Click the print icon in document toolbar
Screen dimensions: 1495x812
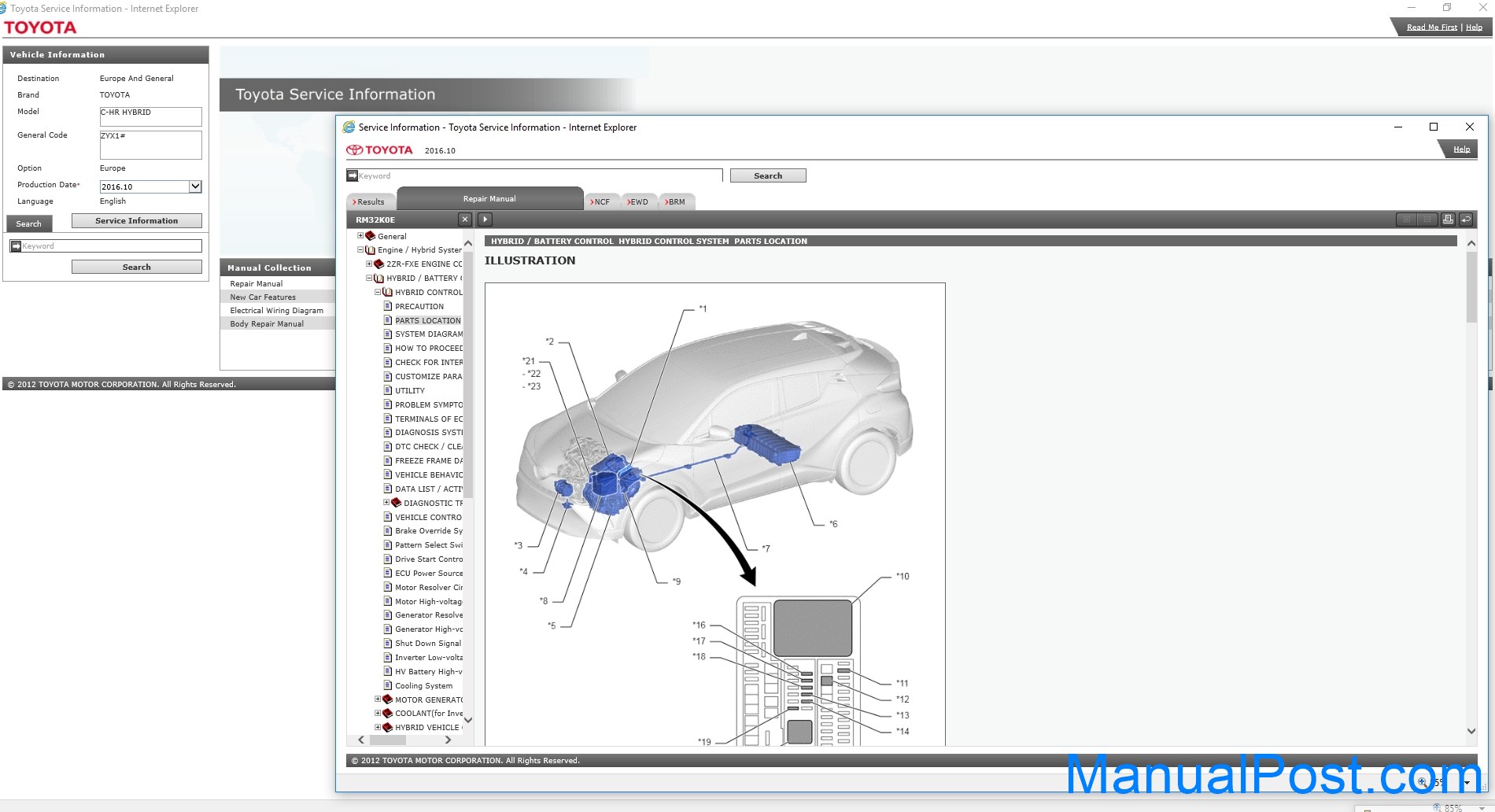tap(1448, 220)
